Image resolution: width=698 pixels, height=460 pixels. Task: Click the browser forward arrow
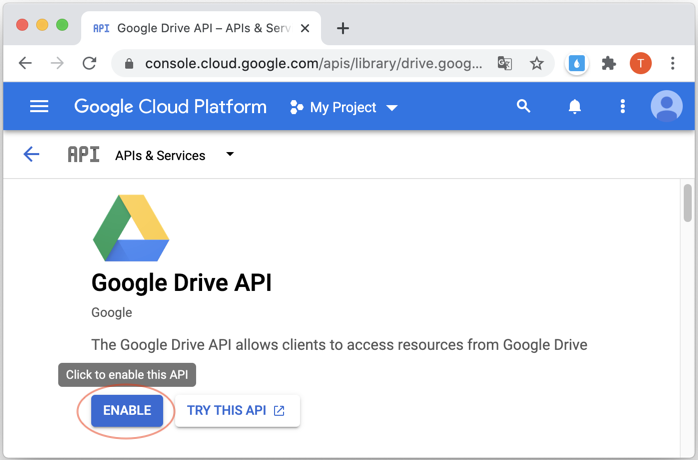57,63
